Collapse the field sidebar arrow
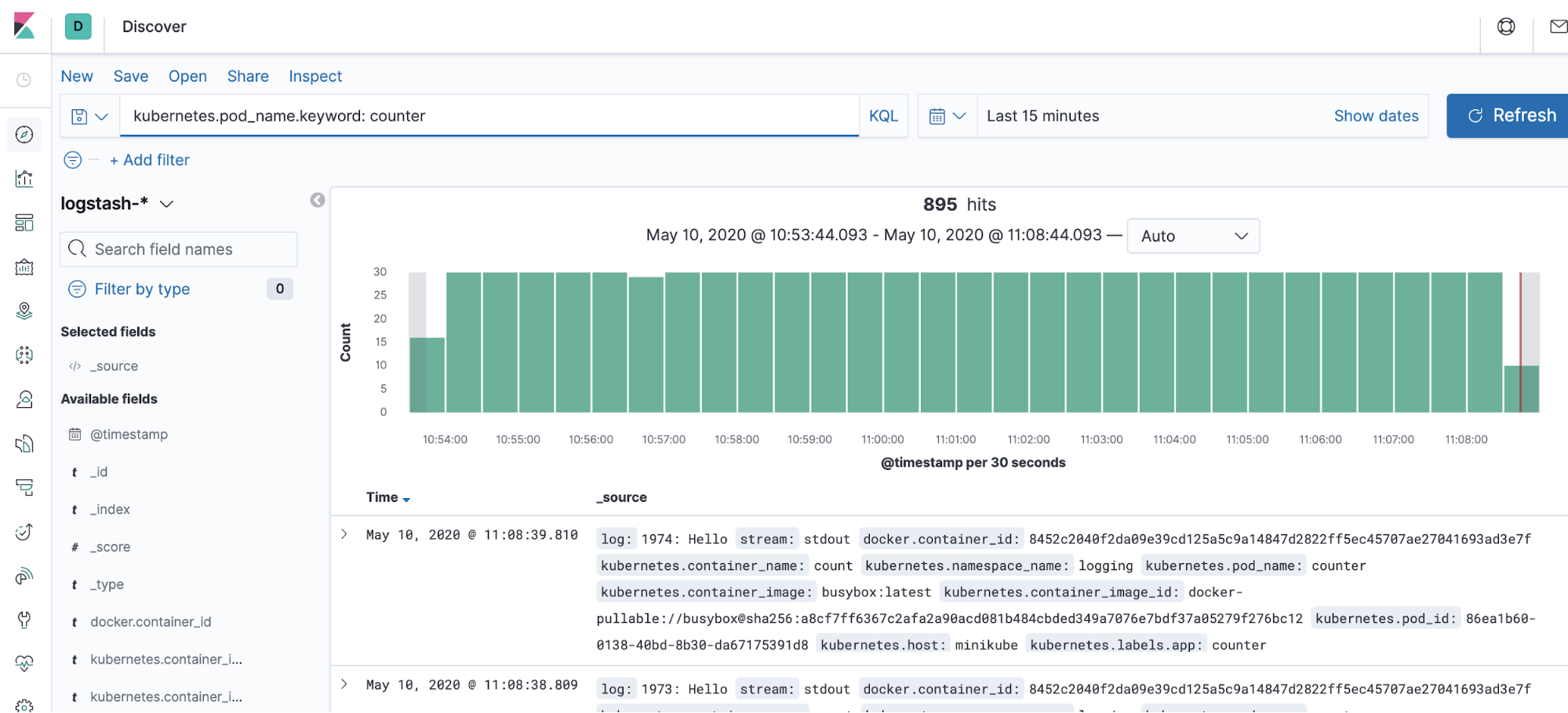This screenshot has width=1568, height=713. click(x=317, y=200)
